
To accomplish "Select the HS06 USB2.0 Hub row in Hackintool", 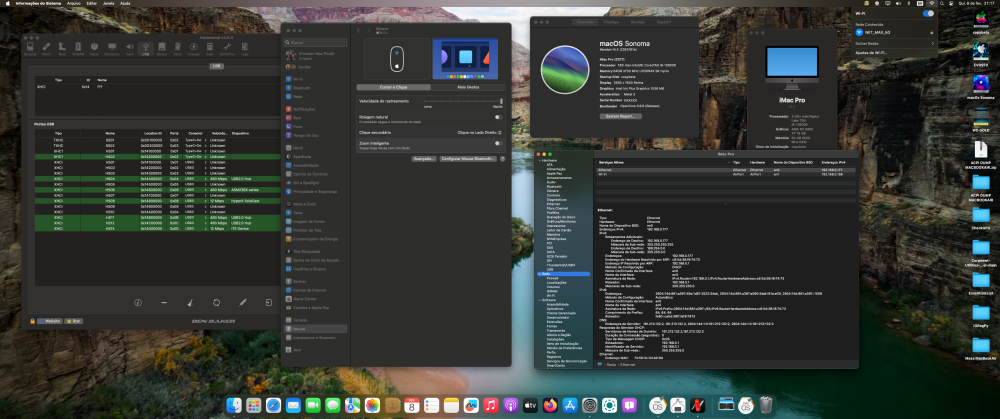I will click(x=156, y=179).
